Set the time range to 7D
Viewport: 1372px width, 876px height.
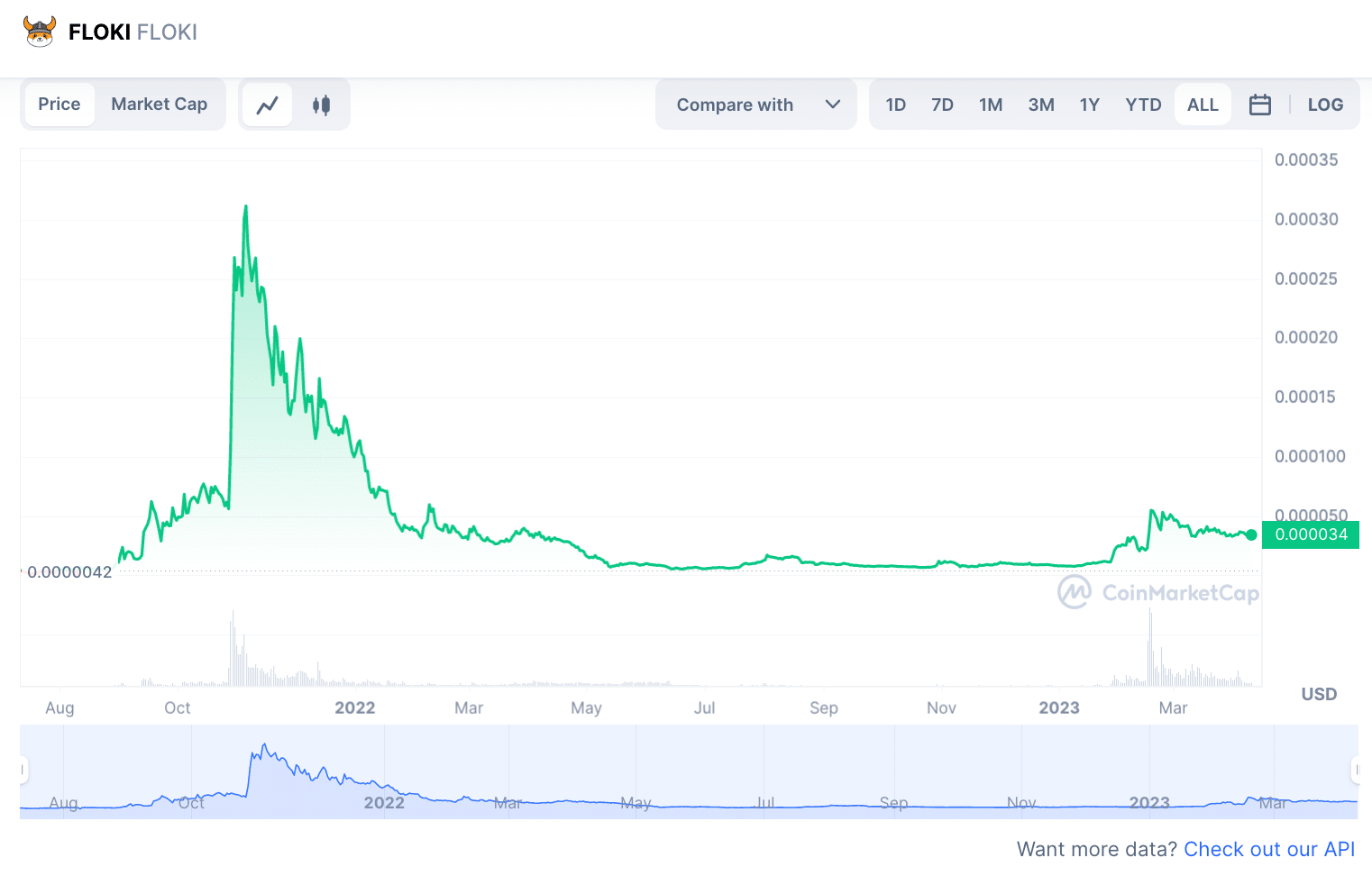[942, 105]
